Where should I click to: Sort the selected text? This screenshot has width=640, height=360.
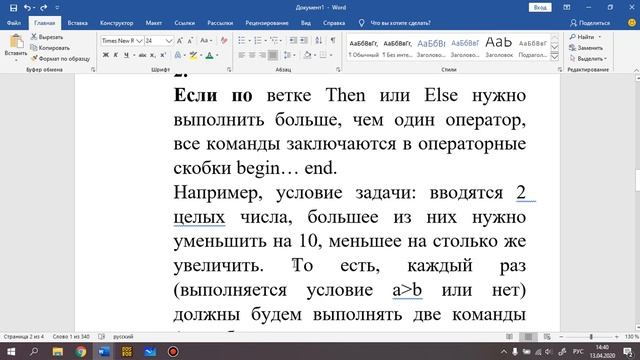319,40
